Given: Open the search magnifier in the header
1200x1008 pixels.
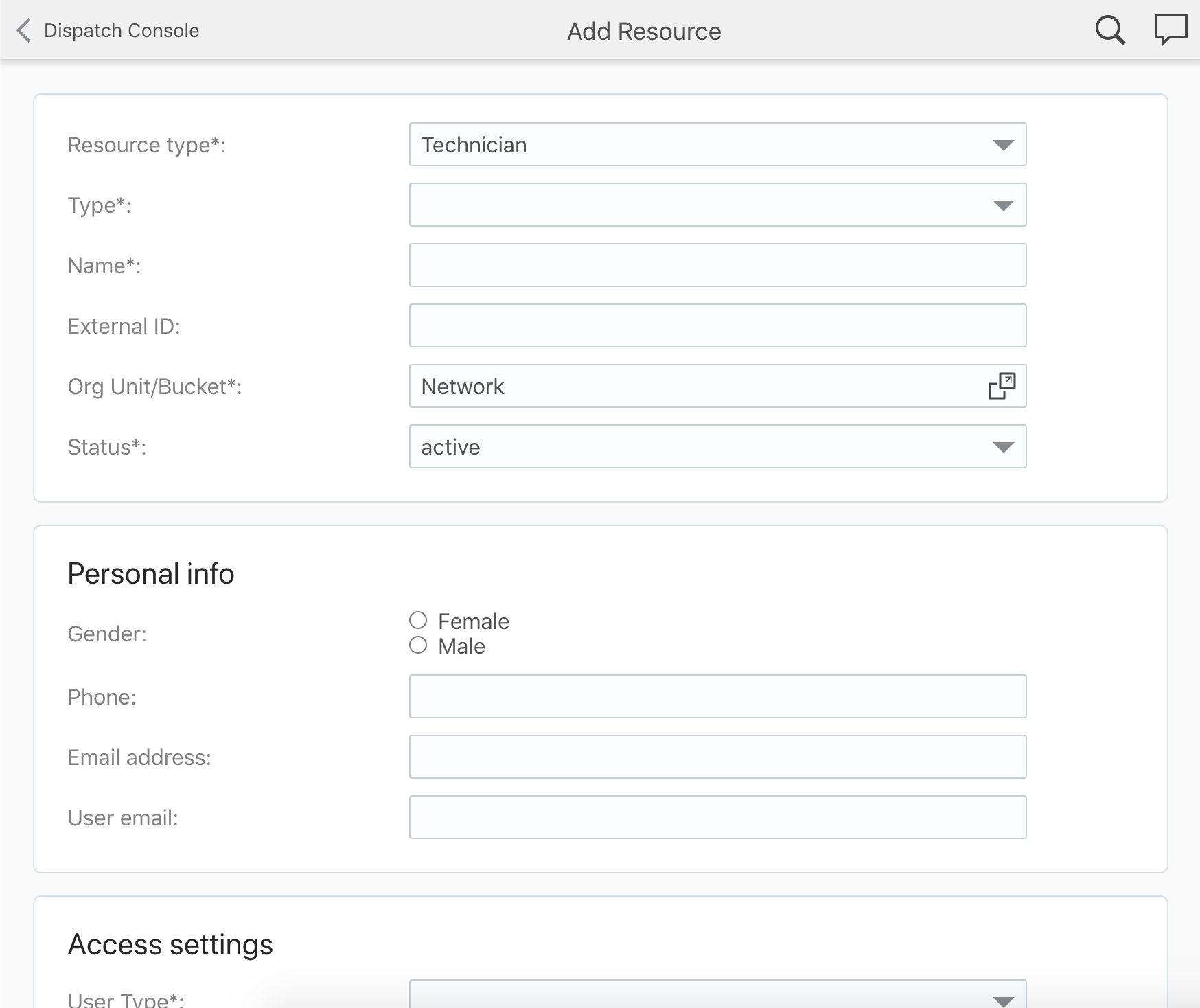Looking at the screenshot, I should (1110, 30).
